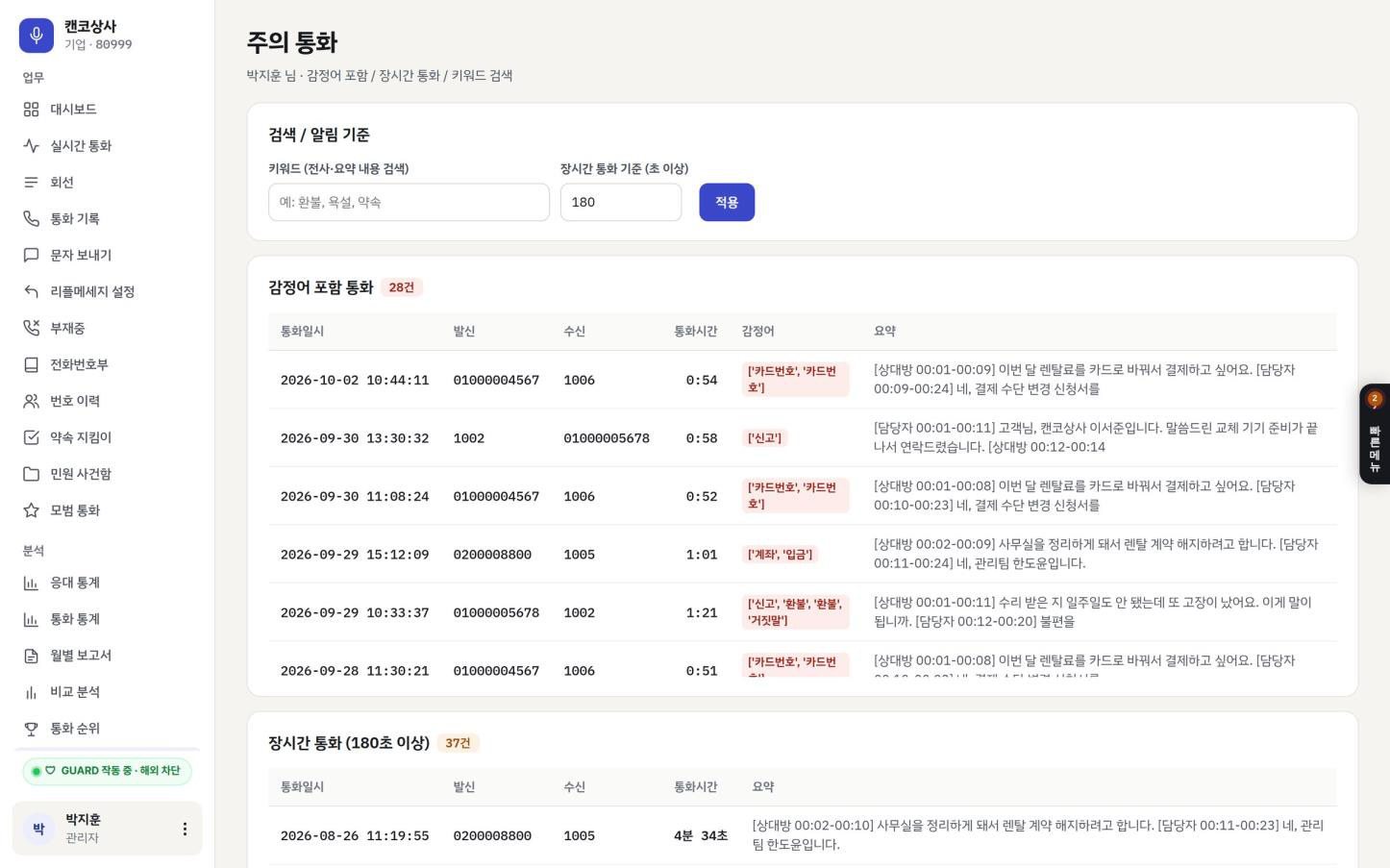Open the 민원 사건함 folder icon
The height and width of the screenshot is (868, 1390).
(32, 475)
